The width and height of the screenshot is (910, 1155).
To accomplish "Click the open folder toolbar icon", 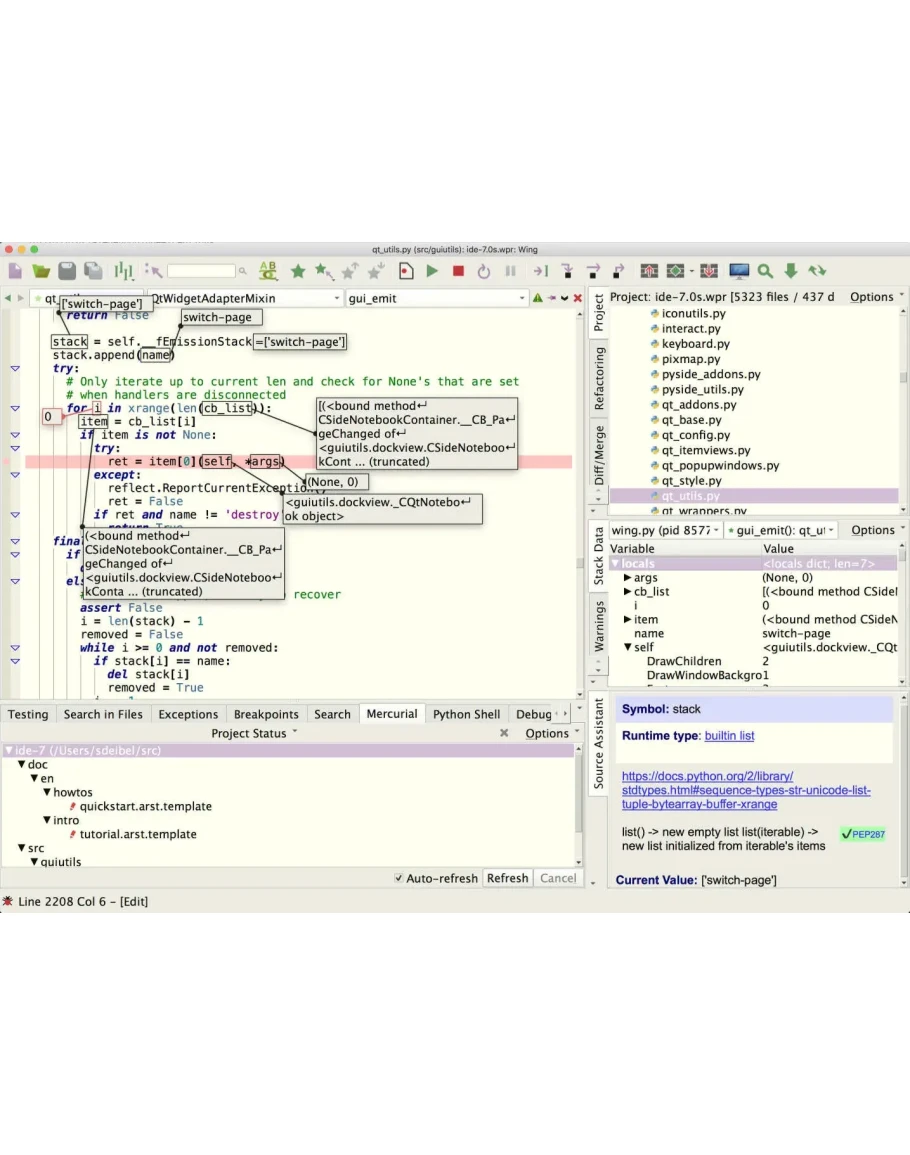I will (x=41, y=271).
